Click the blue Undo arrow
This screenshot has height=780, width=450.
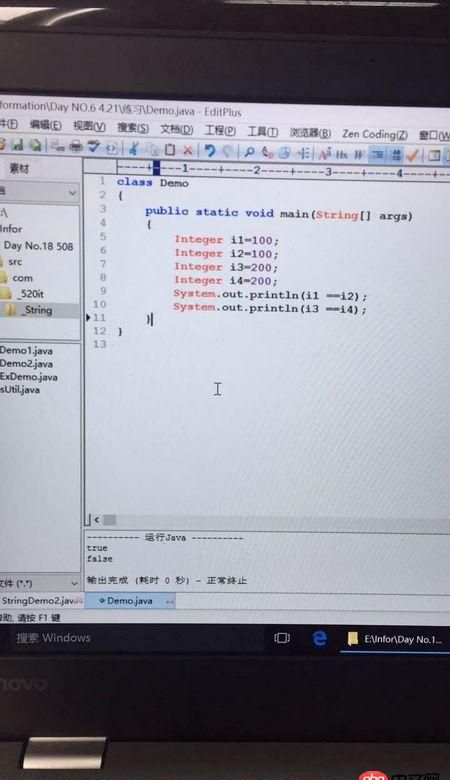210,151
